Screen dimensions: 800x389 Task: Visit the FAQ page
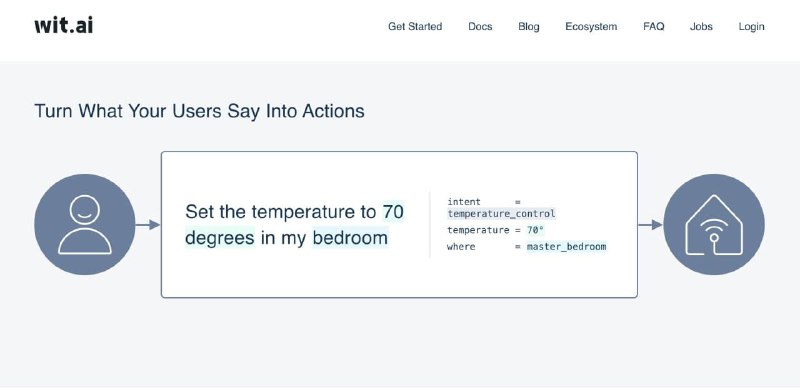tap(654, 27)
